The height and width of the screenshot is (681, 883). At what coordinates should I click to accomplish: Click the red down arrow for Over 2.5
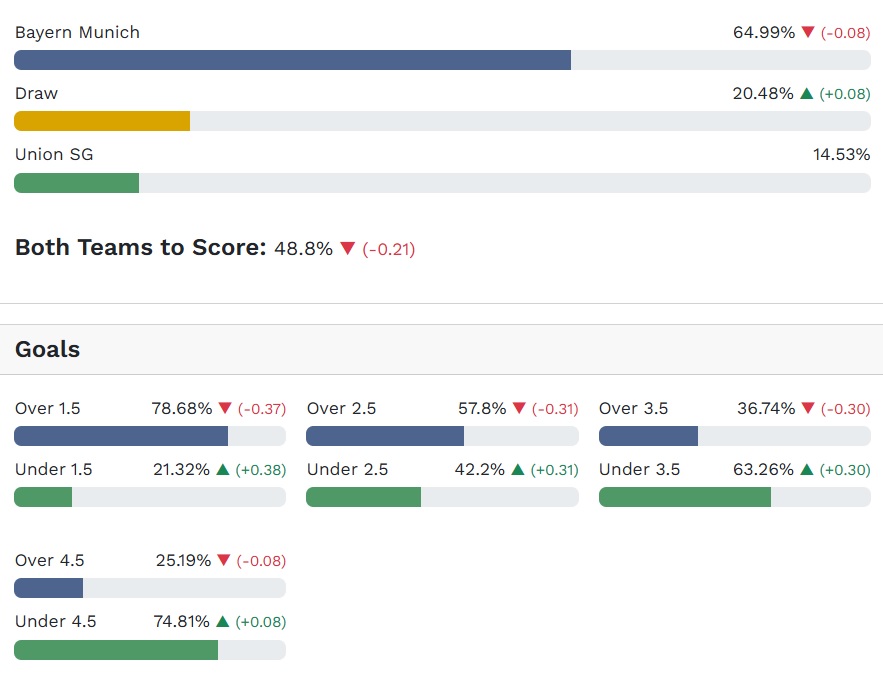[x=519, y=409]
